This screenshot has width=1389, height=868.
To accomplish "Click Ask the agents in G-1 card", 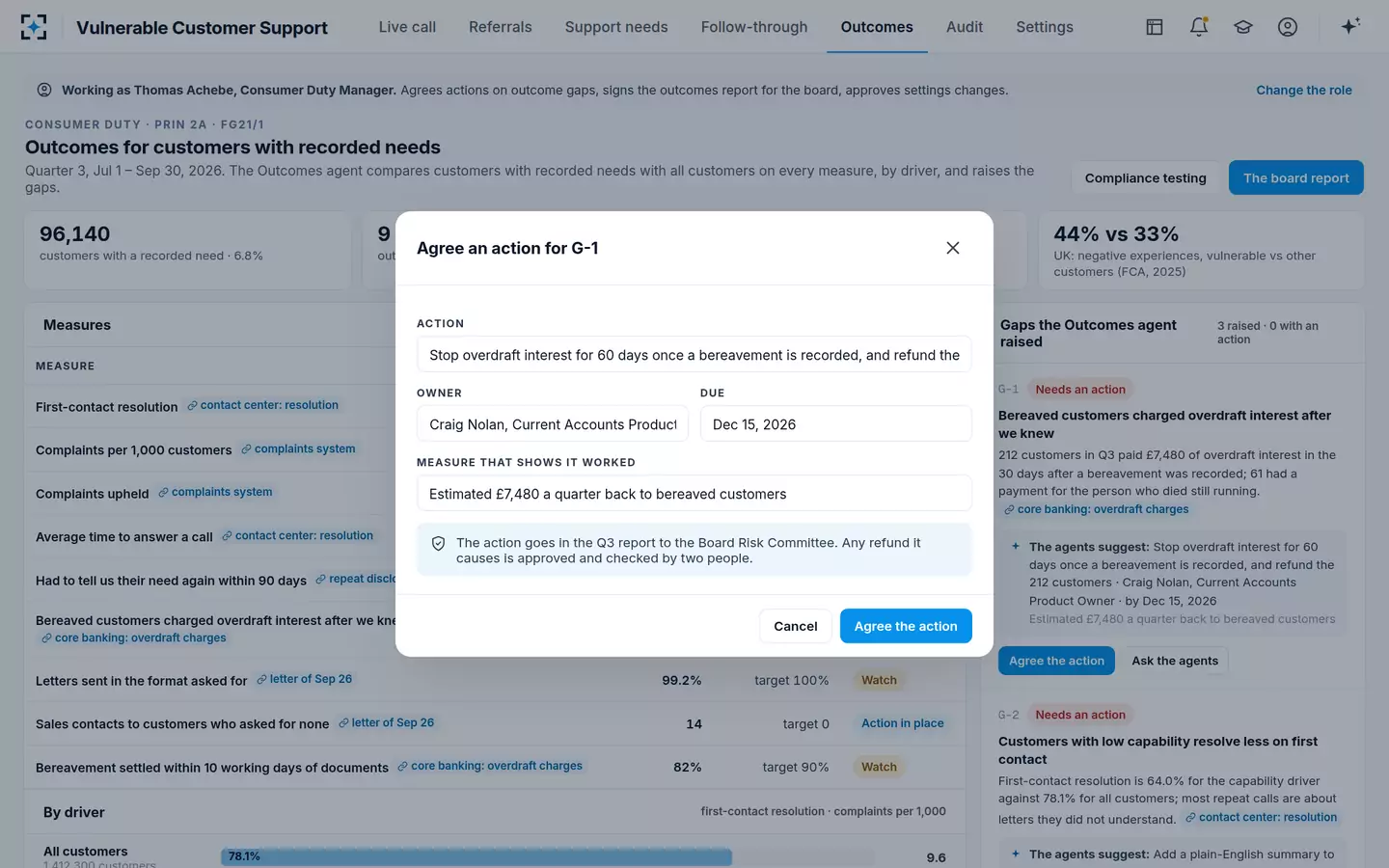I will pyautogui.click(x=1175, y=661).
